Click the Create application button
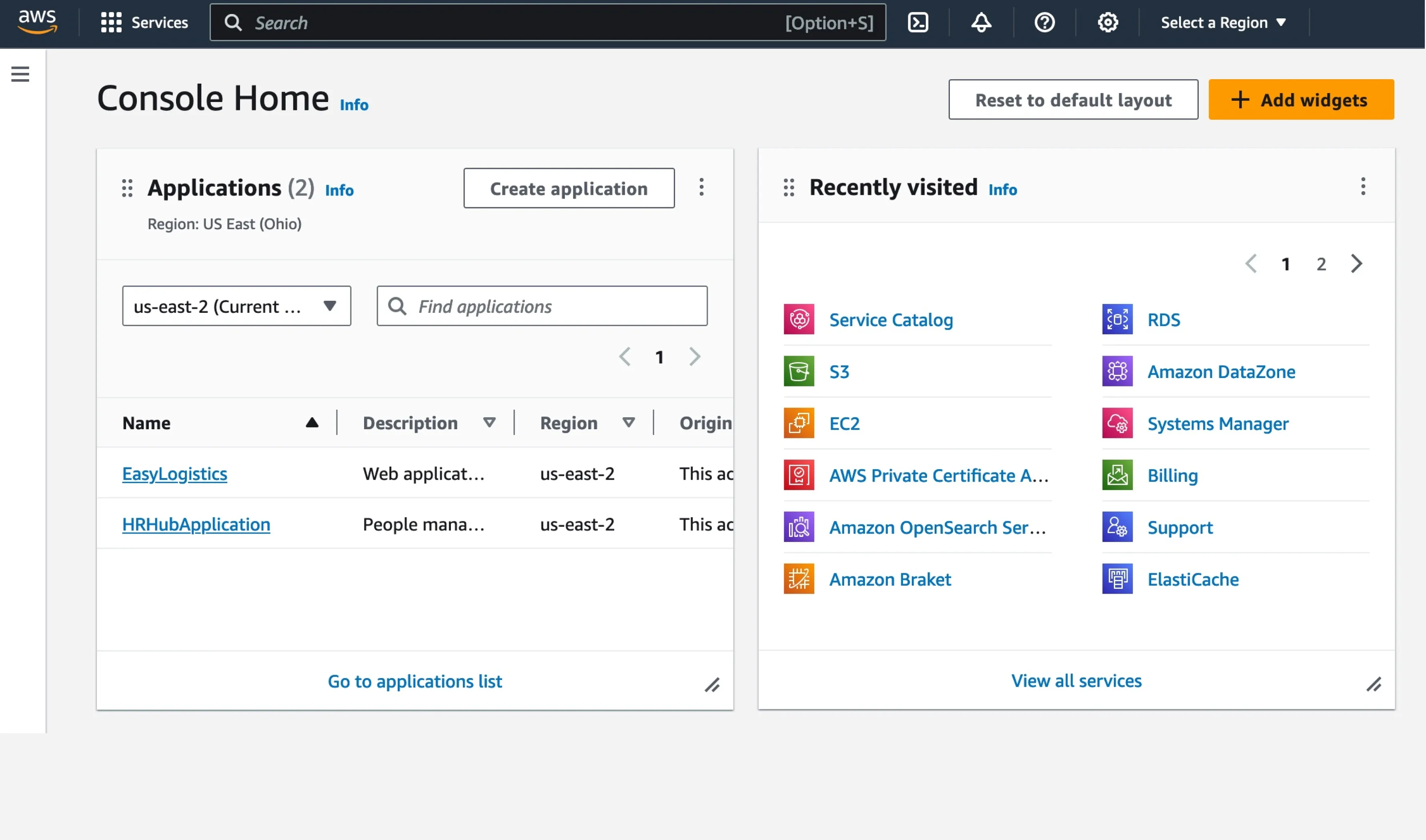The height and width of the screenshot is (840, 1426). pos(569,188)
